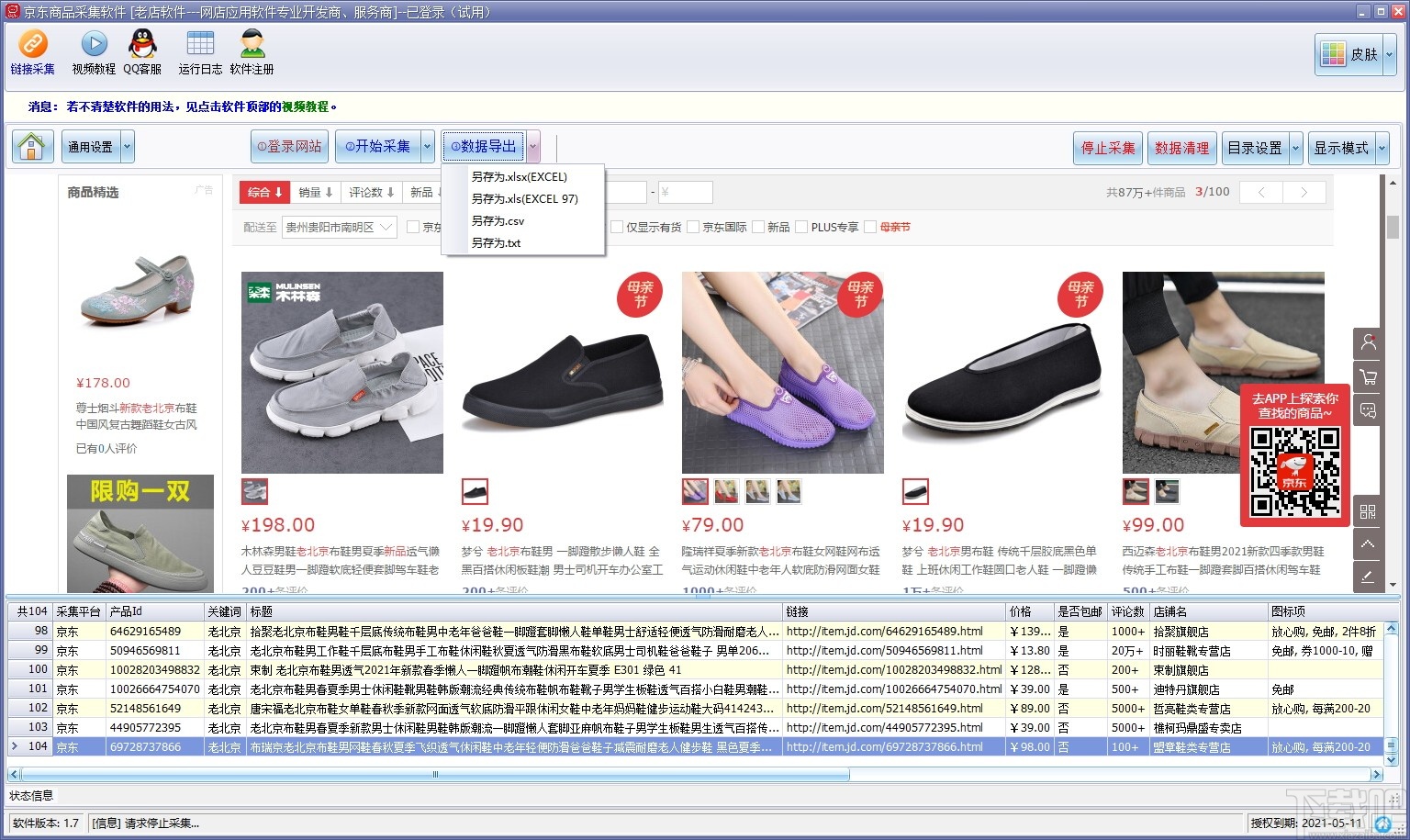Screen dimensions: 1410x840
Task: Toggle the 仅显示有货 checkbox
Action: 617,227
